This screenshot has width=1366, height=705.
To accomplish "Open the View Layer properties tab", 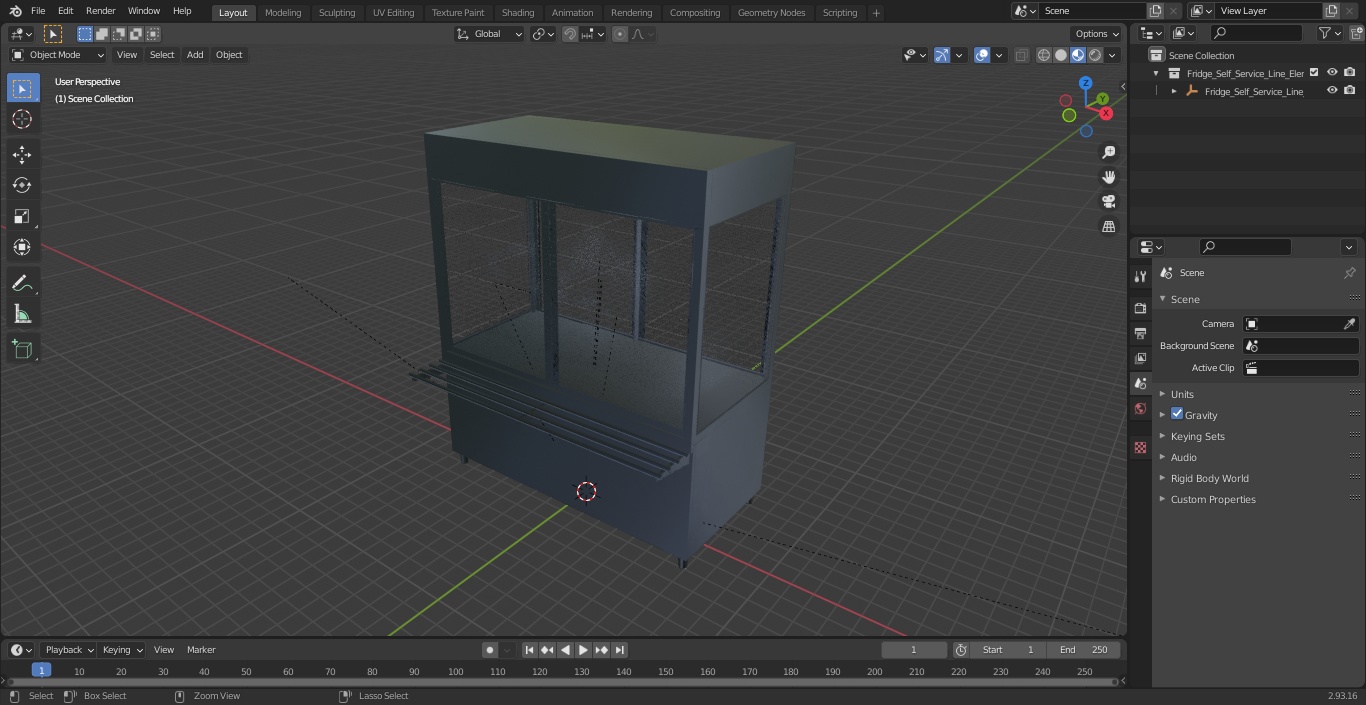I will pyautogui.click(x=1140, y=358).
